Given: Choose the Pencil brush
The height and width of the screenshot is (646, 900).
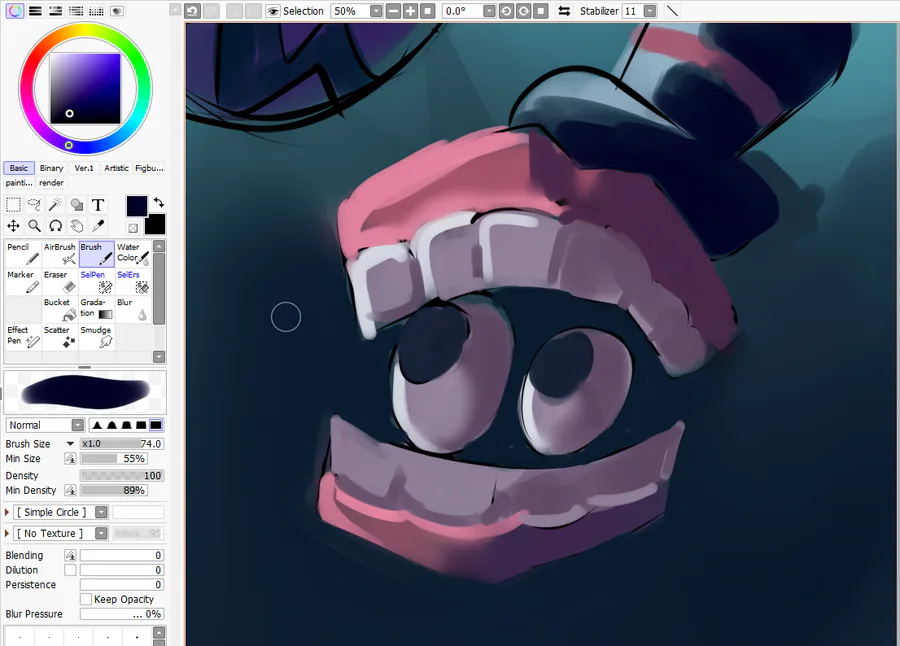Looking at the screenshot, I should (x=23, y=254).
